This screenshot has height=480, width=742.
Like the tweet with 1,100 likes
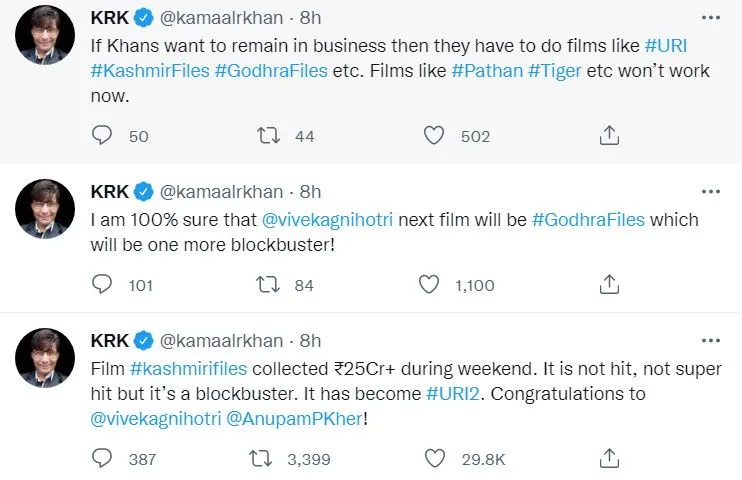[429, 284]
